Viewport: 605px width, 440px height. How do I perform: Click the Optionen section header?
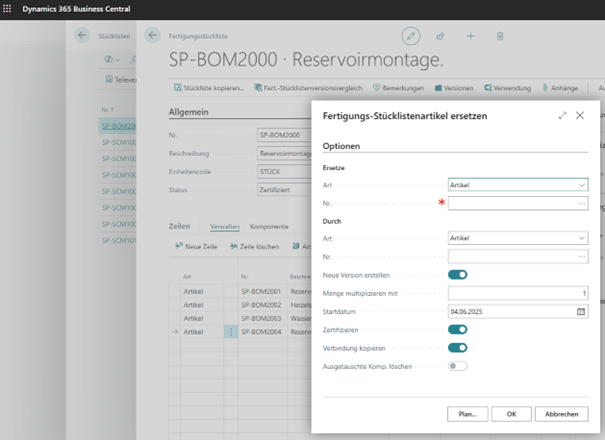coord(341,146)
